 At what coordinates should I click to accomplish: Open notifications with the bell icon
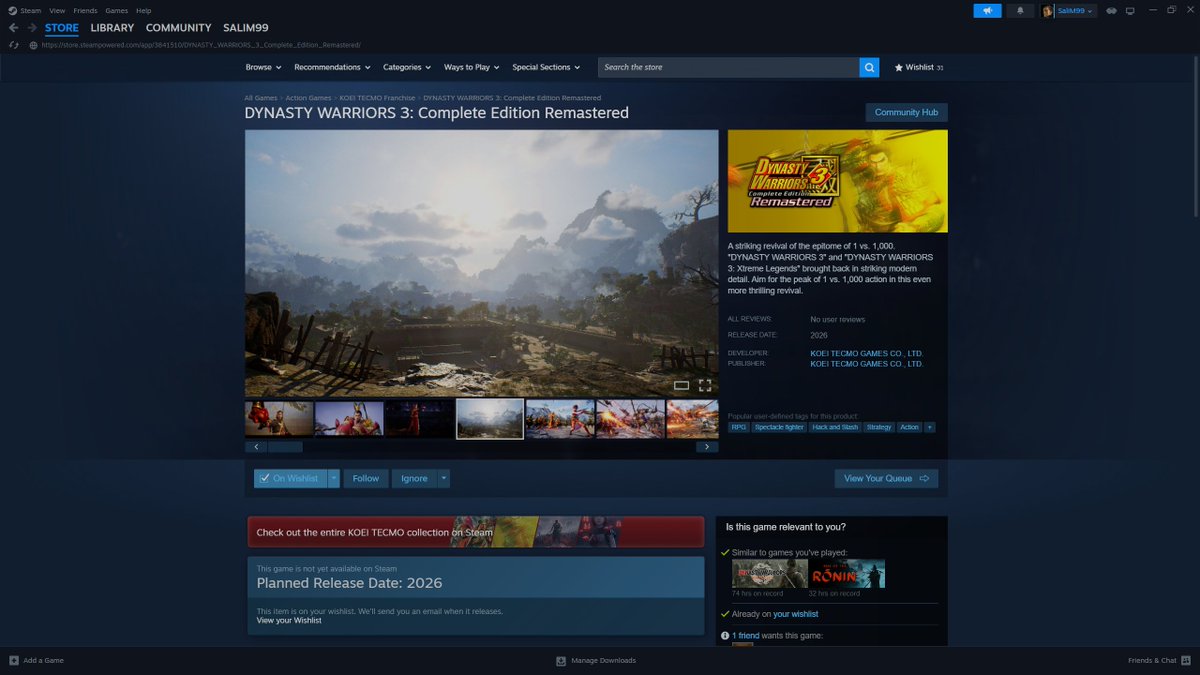(1020, 10)
